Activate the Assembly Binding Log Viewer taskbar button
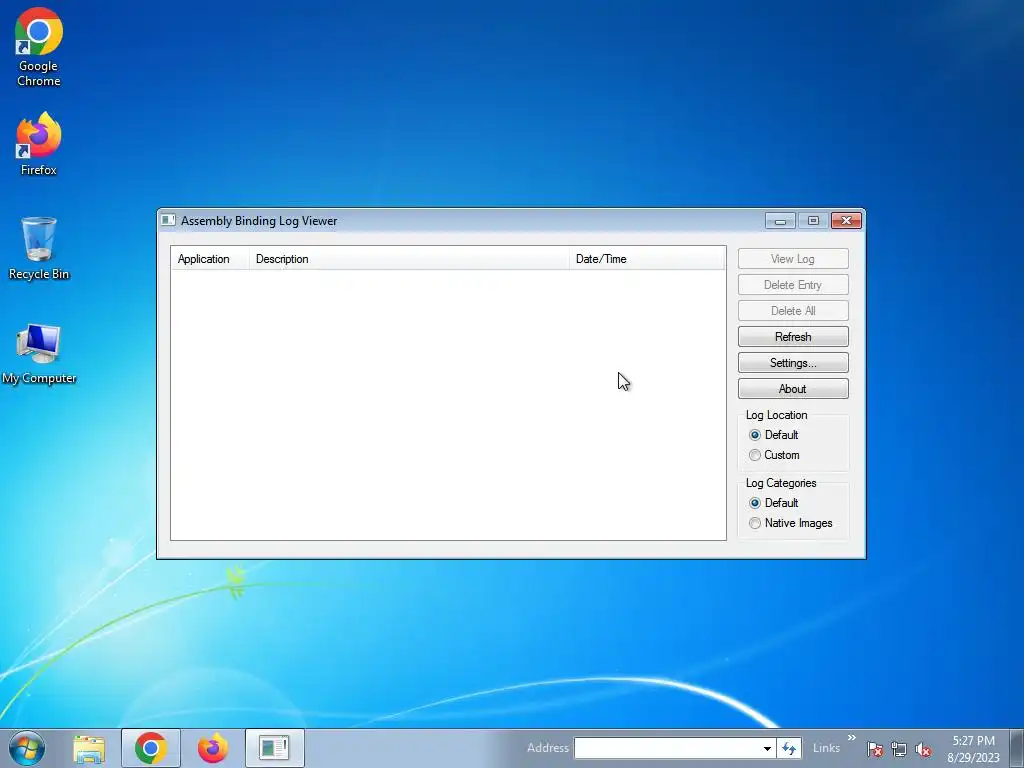The image size is (1024, 768). pos(274,748)
